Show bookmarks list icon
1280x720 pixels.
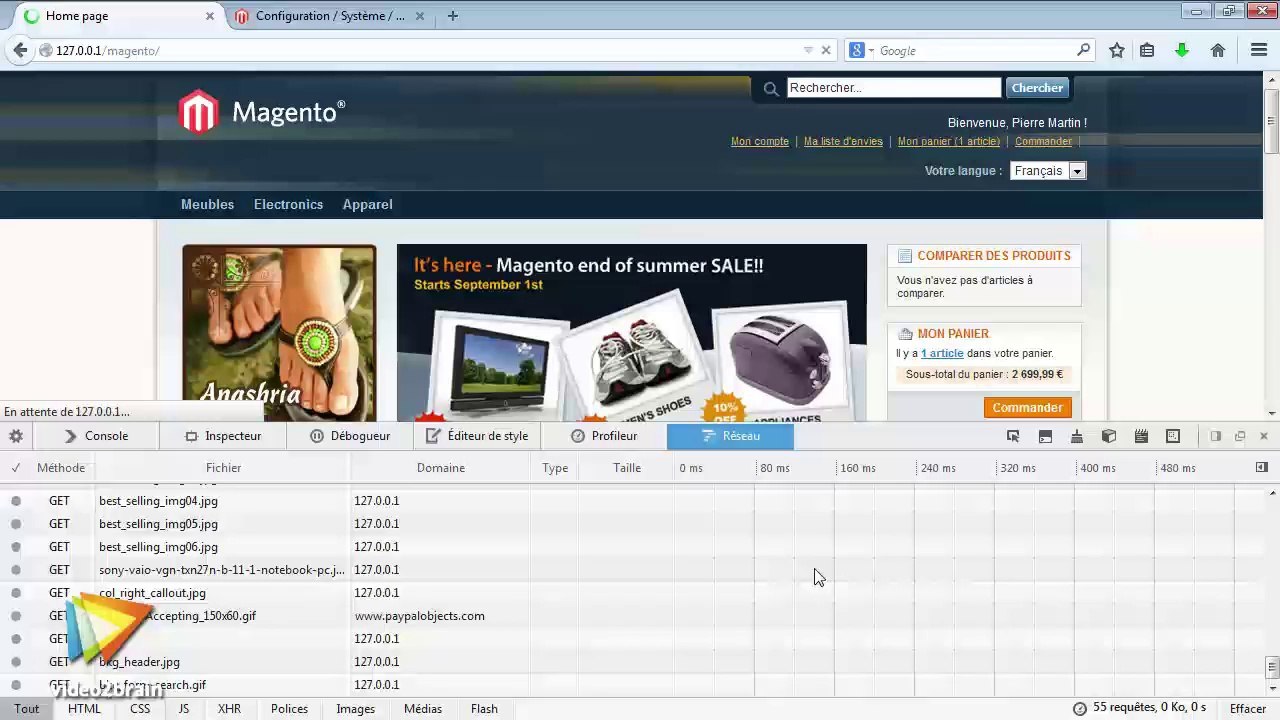tap(1147, 50)
